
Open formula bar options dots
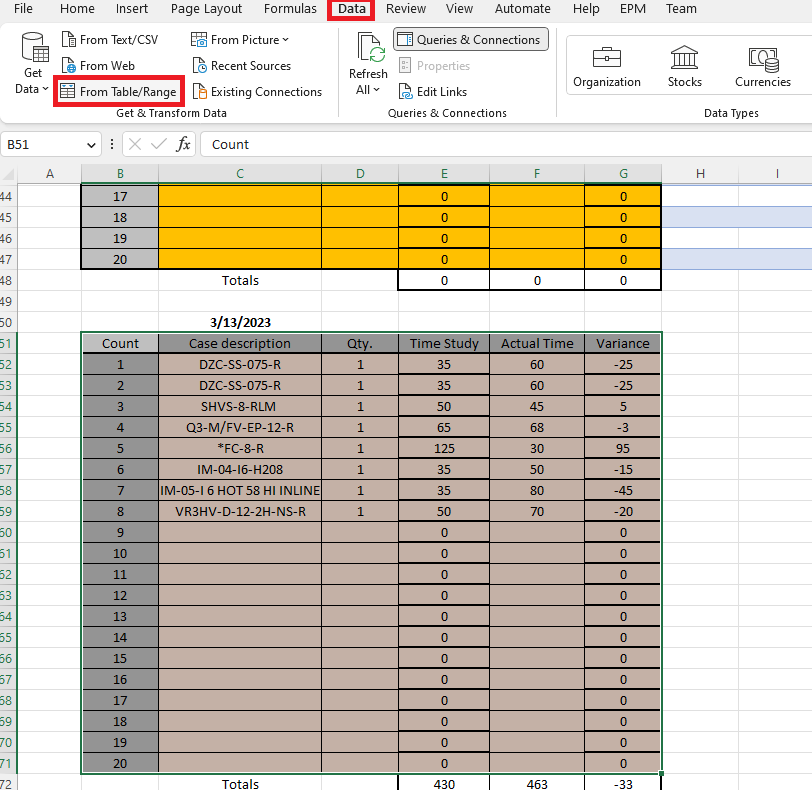112,144
